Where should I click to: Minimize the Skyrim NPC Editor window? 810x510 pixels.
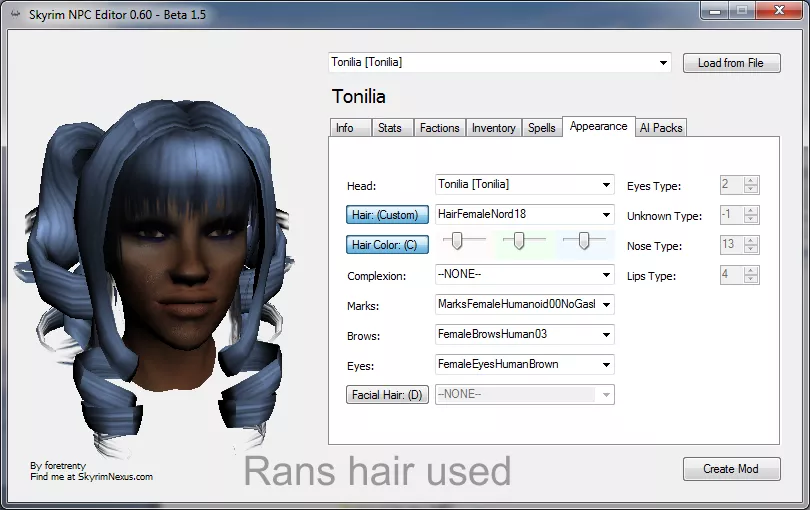click(x=715, y=11)
